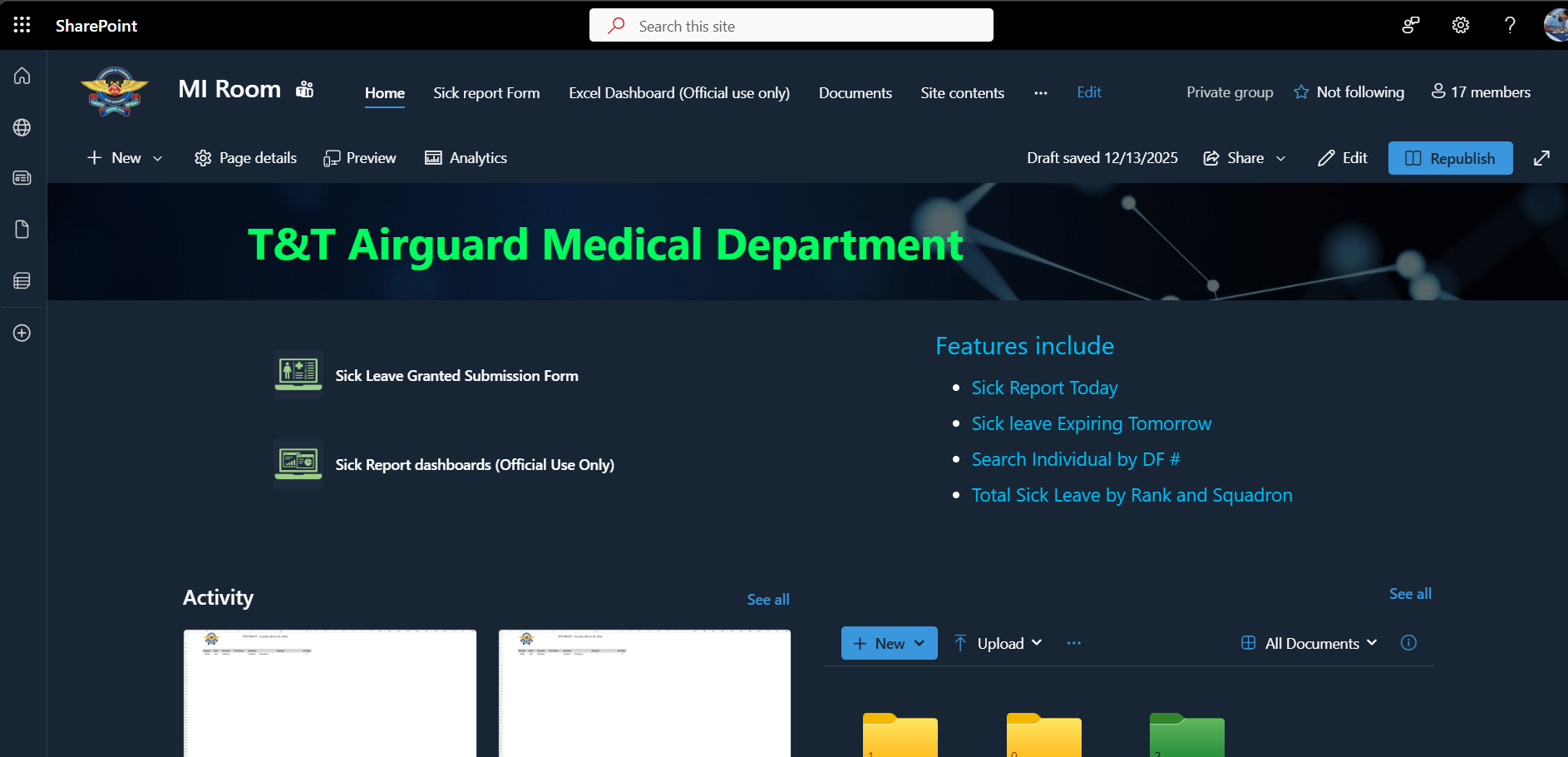Click the Private group label

(x=1230, y=92)
